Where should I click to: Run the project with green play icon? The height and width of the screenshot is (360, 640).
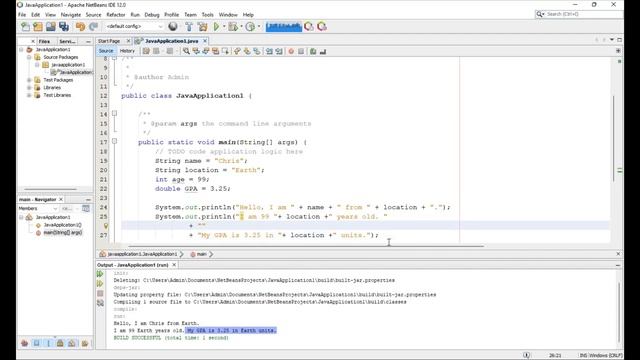pos(216,27)
